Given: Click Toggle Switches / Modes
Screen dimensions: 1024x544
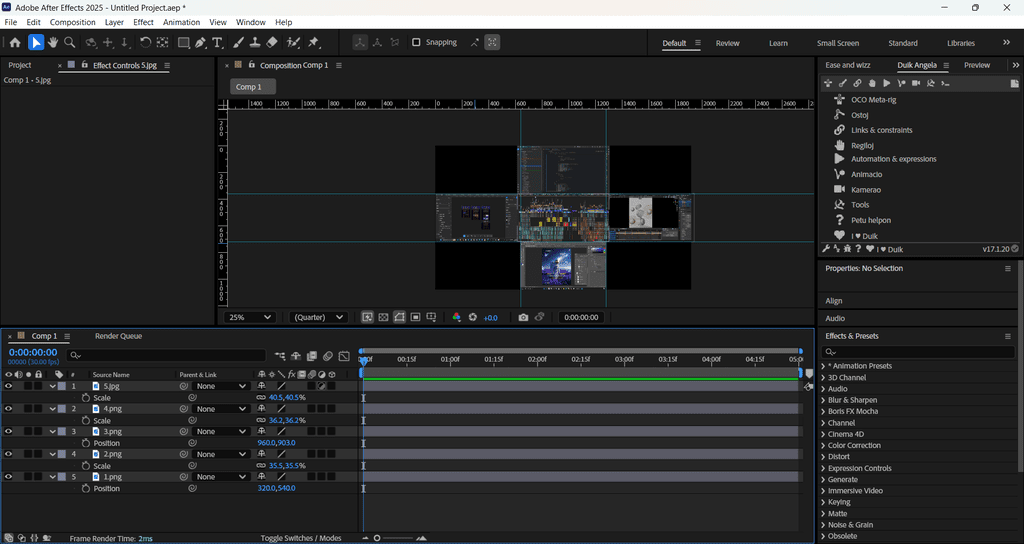Looking at the screenshot, I should 301,538.
